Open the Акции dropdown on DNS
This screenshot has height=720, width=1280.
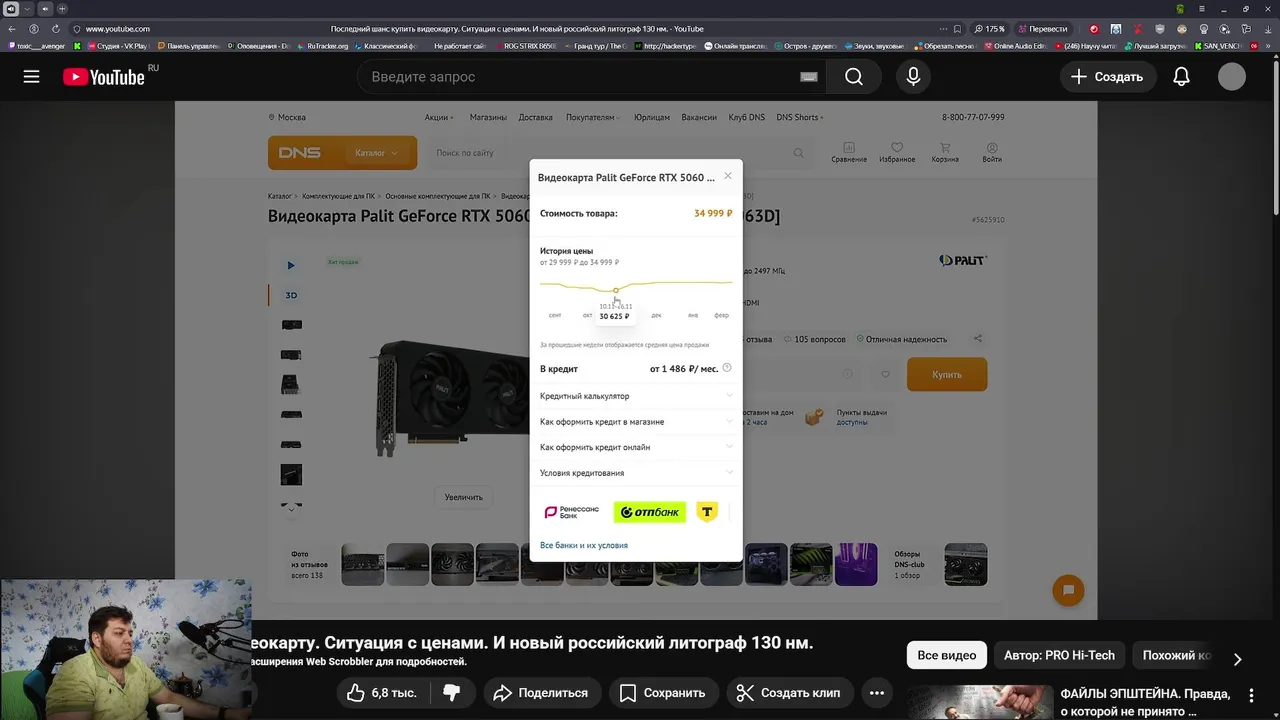[x=439, y=117]
